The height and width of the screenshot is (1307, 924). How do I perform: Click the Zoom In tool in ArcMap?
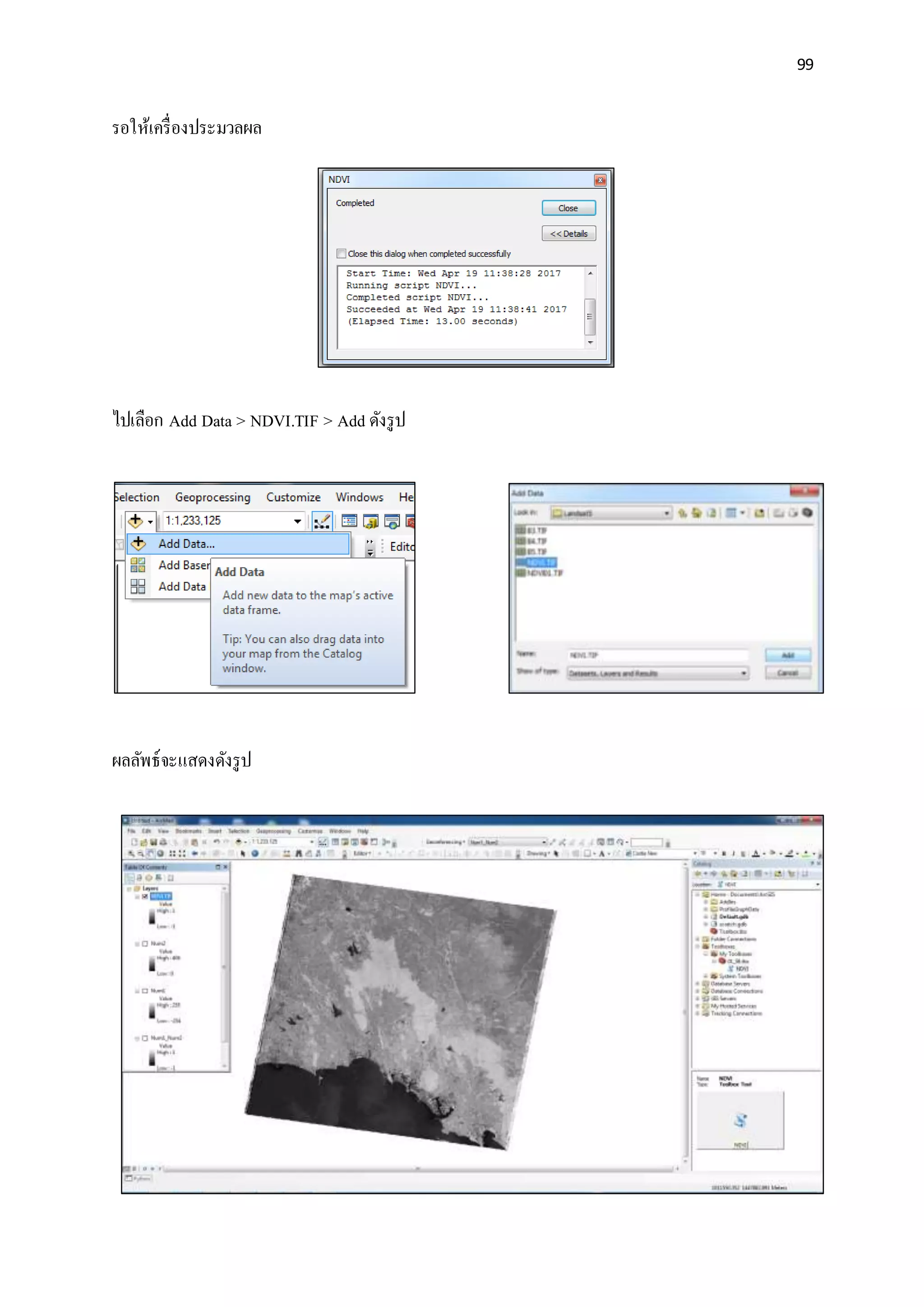click(131, 853)
